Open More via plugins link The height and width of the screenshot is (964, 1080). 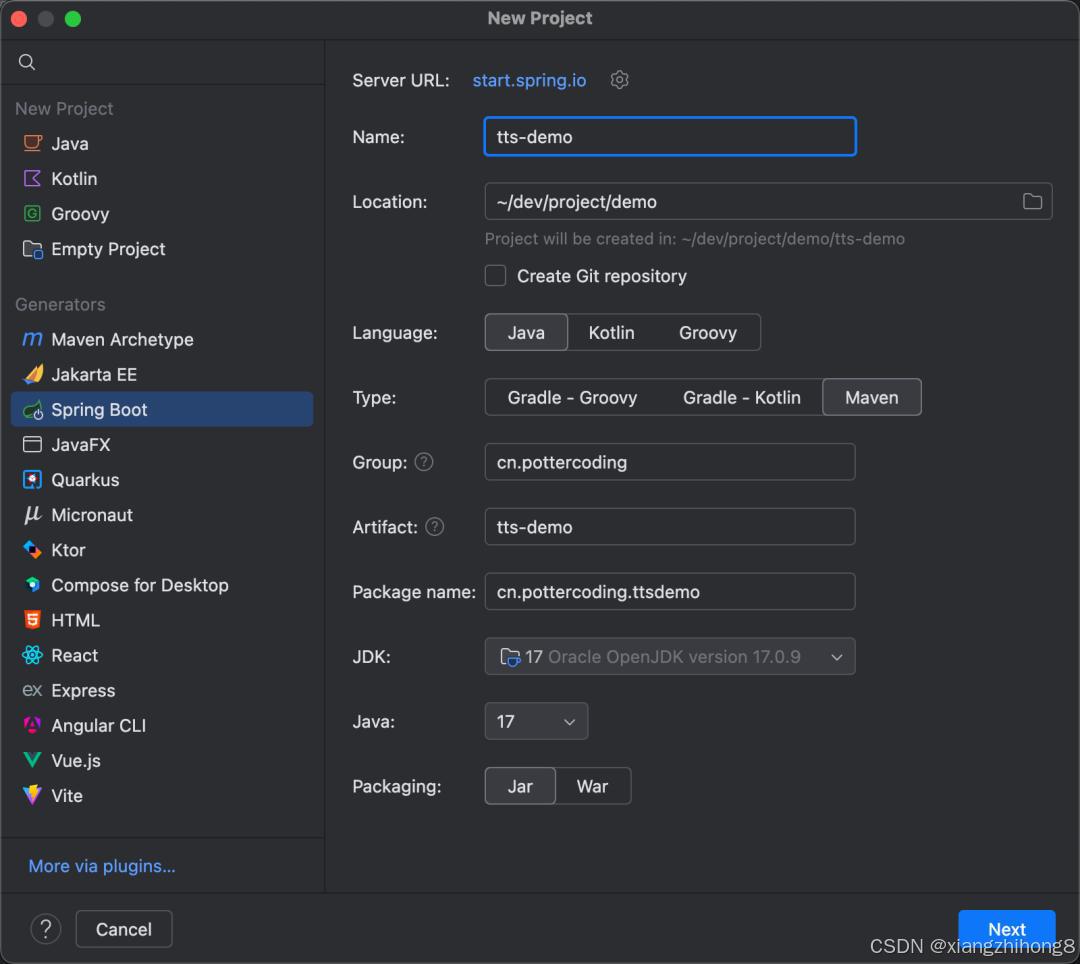pos(102,866)
